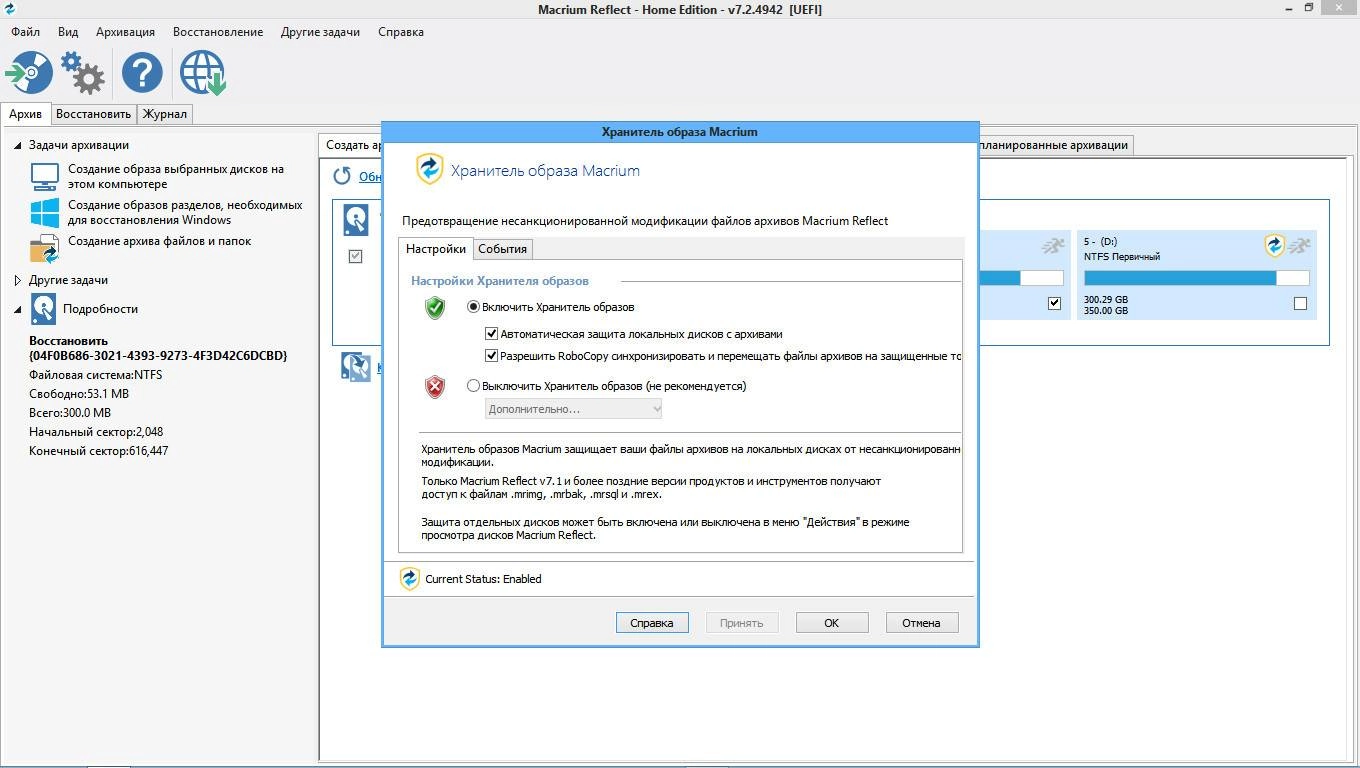
Task: Click the usage bar on partition left of D:
Action: (x=1022, y=278)
